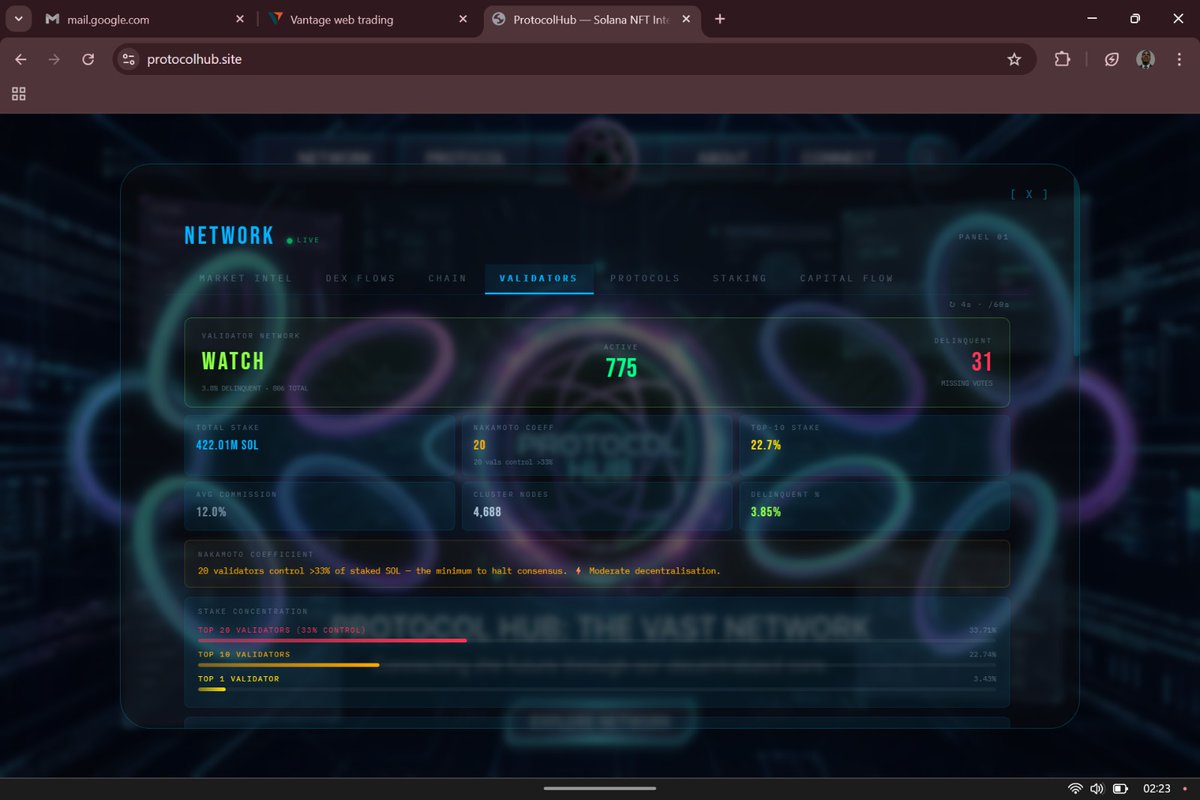The height and width of the screenshot is (800, 1200).
Task: Open the apps grid in bookmarks bar
Action: pos(18,94)
